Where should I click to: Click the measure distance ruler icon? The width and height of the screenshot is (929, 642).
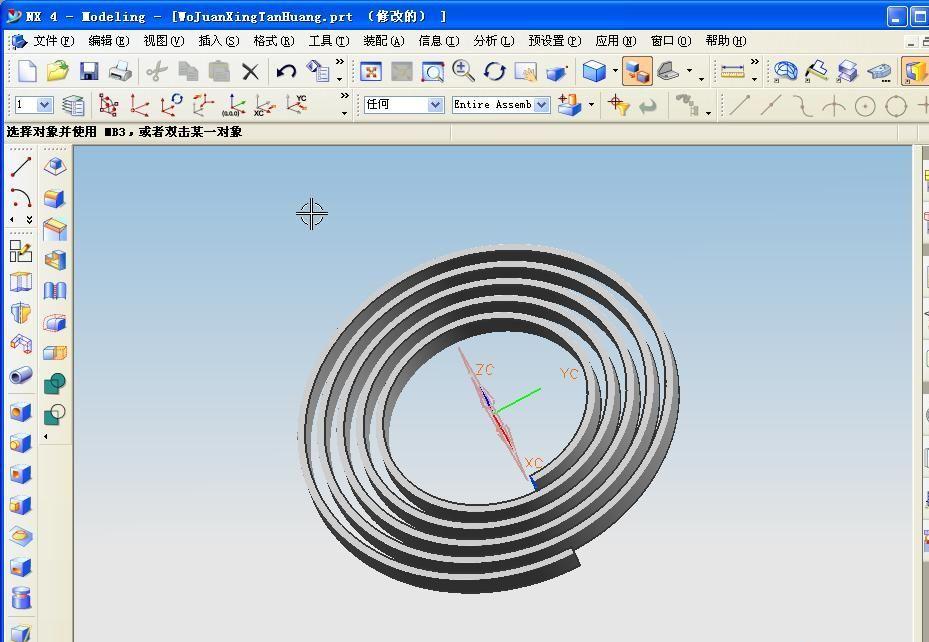(x=732, y=71)
